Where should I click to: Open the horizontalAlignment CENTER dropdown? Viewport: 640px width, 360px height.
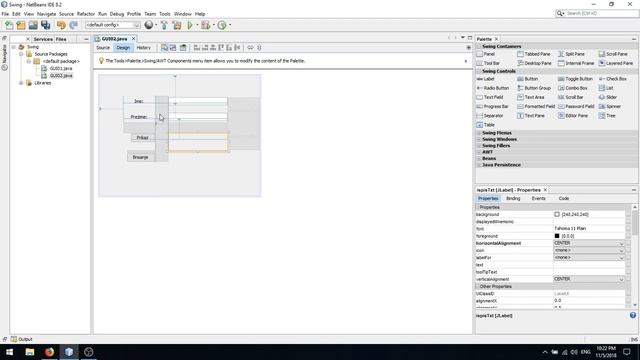(589, 243)
